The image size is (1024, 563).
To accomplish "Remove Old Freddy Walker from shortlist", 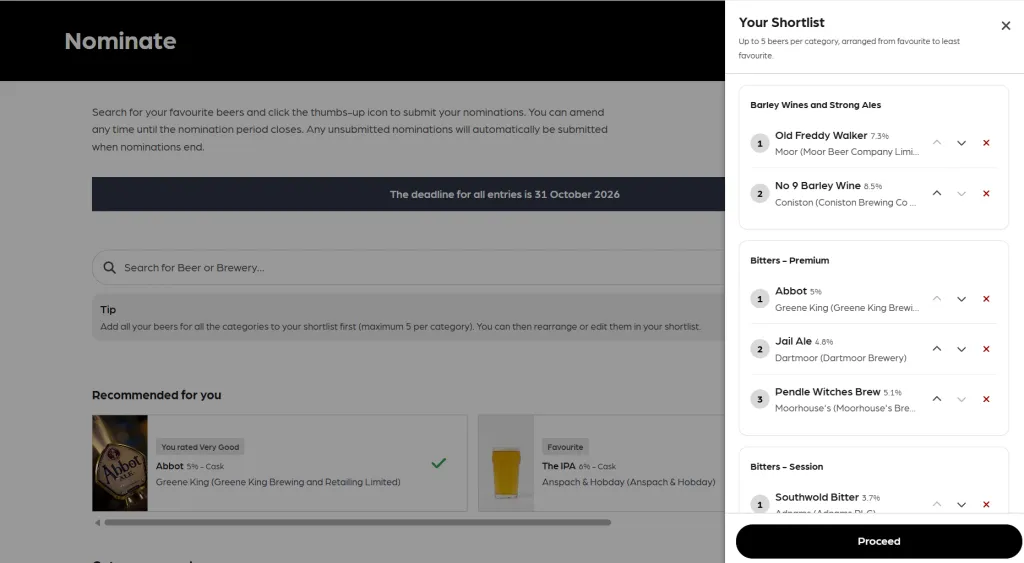I will pyautogui.click(x=986, y=142).
